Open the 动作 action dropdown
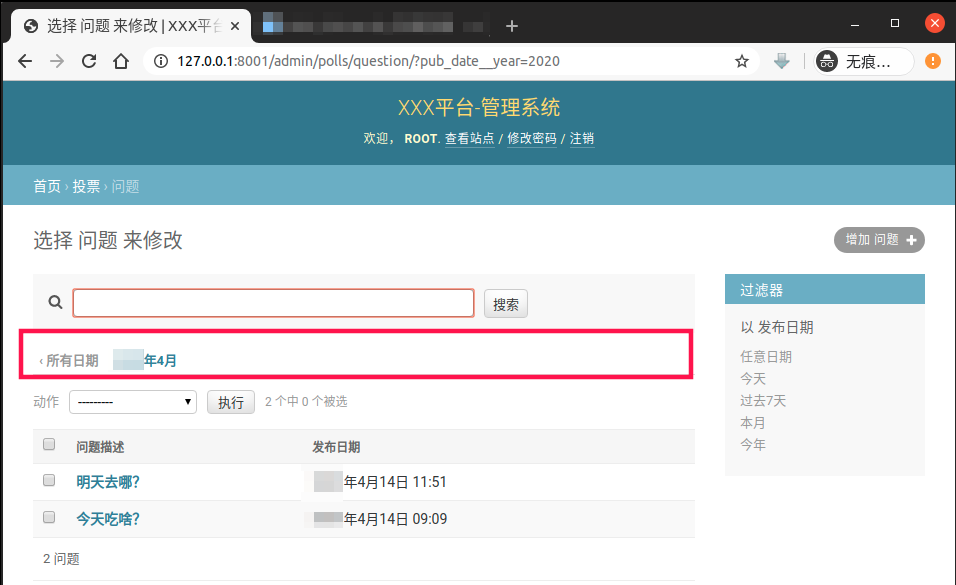The height and width of the screenshot is (585, 956). (132, 402)
